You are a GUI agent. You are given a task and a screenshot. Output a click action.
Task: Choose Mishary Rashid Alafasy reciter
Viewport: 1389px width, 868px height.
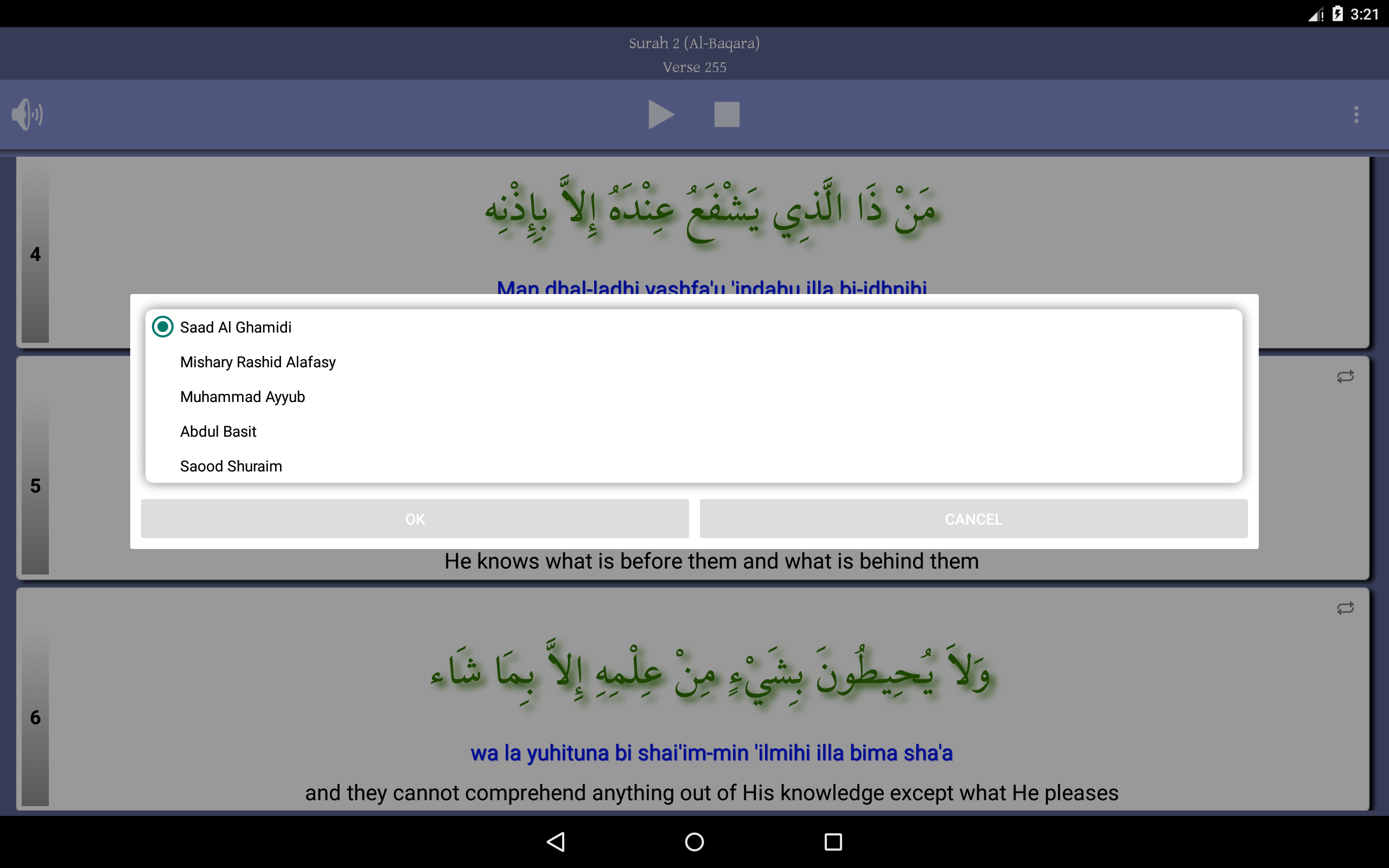click(258, 362)
